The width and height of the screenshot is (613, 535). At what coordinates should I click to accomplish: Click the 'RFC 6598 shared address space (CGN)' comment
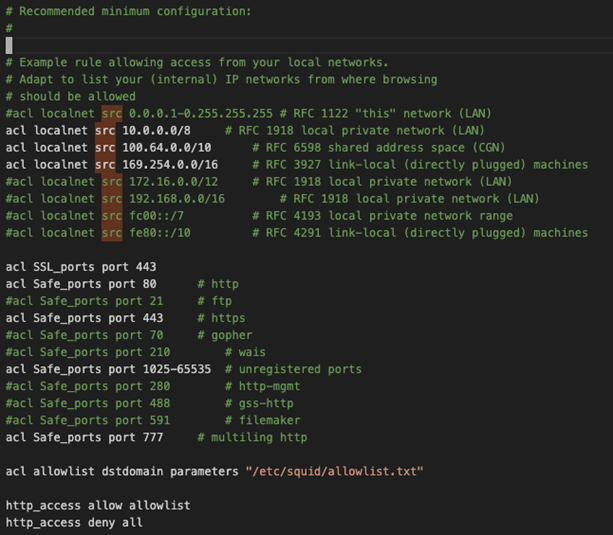[378, 148]
